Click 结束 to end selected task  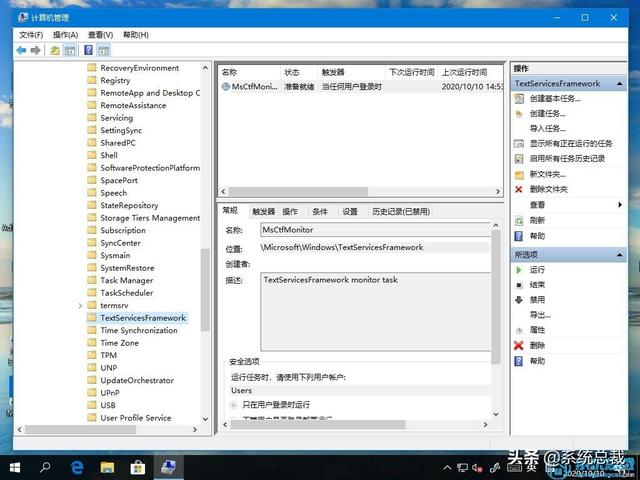[x=537, y=285]
